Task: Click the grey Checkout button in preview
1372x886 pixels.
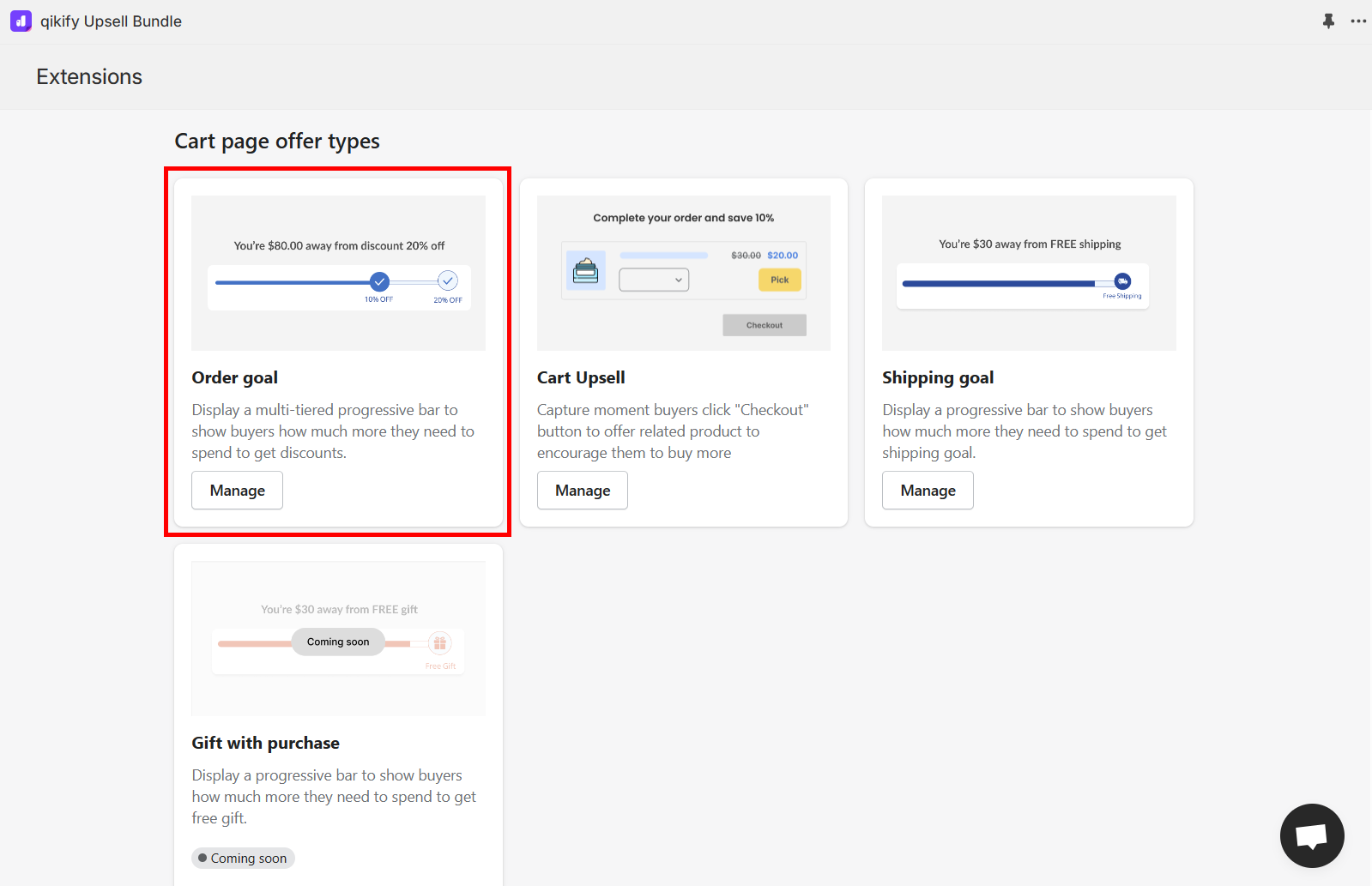Action: [765, 325]
